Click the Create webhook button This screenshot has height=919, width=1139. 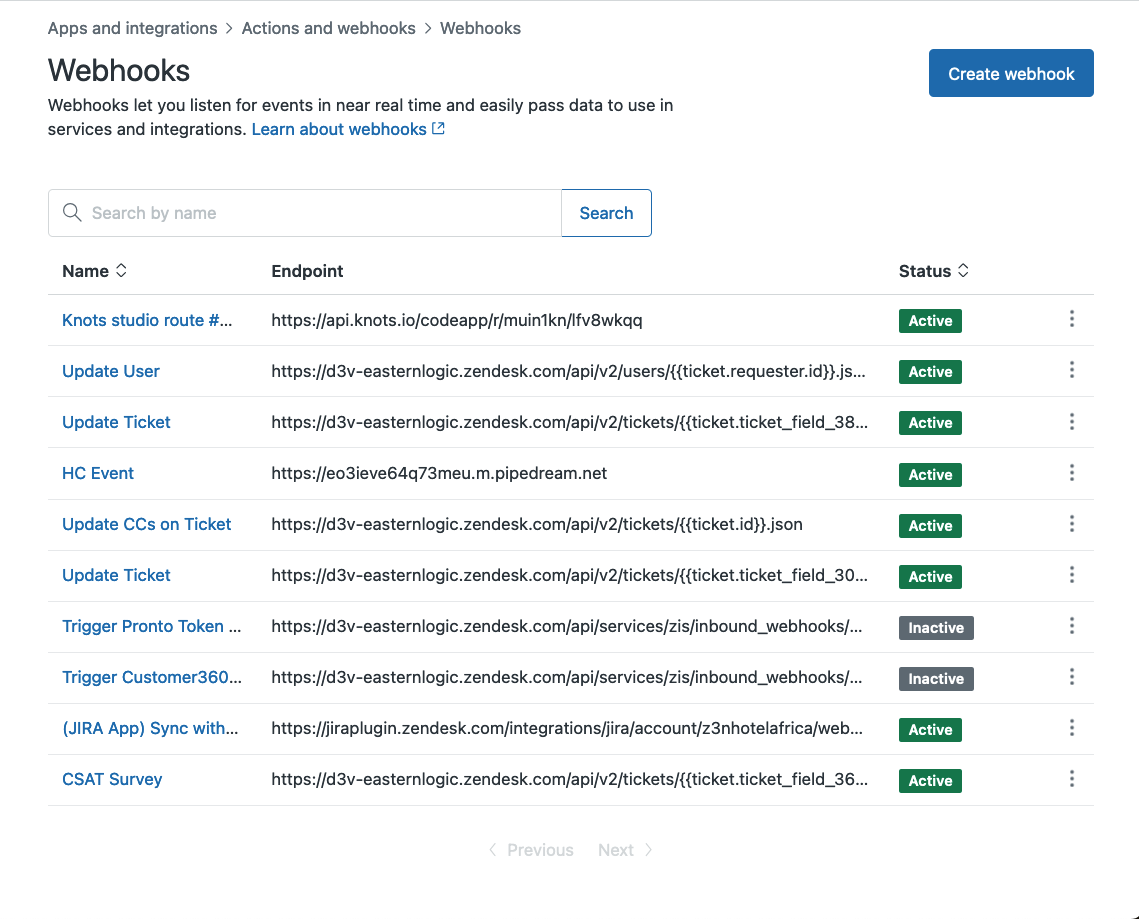[1010, 72]
